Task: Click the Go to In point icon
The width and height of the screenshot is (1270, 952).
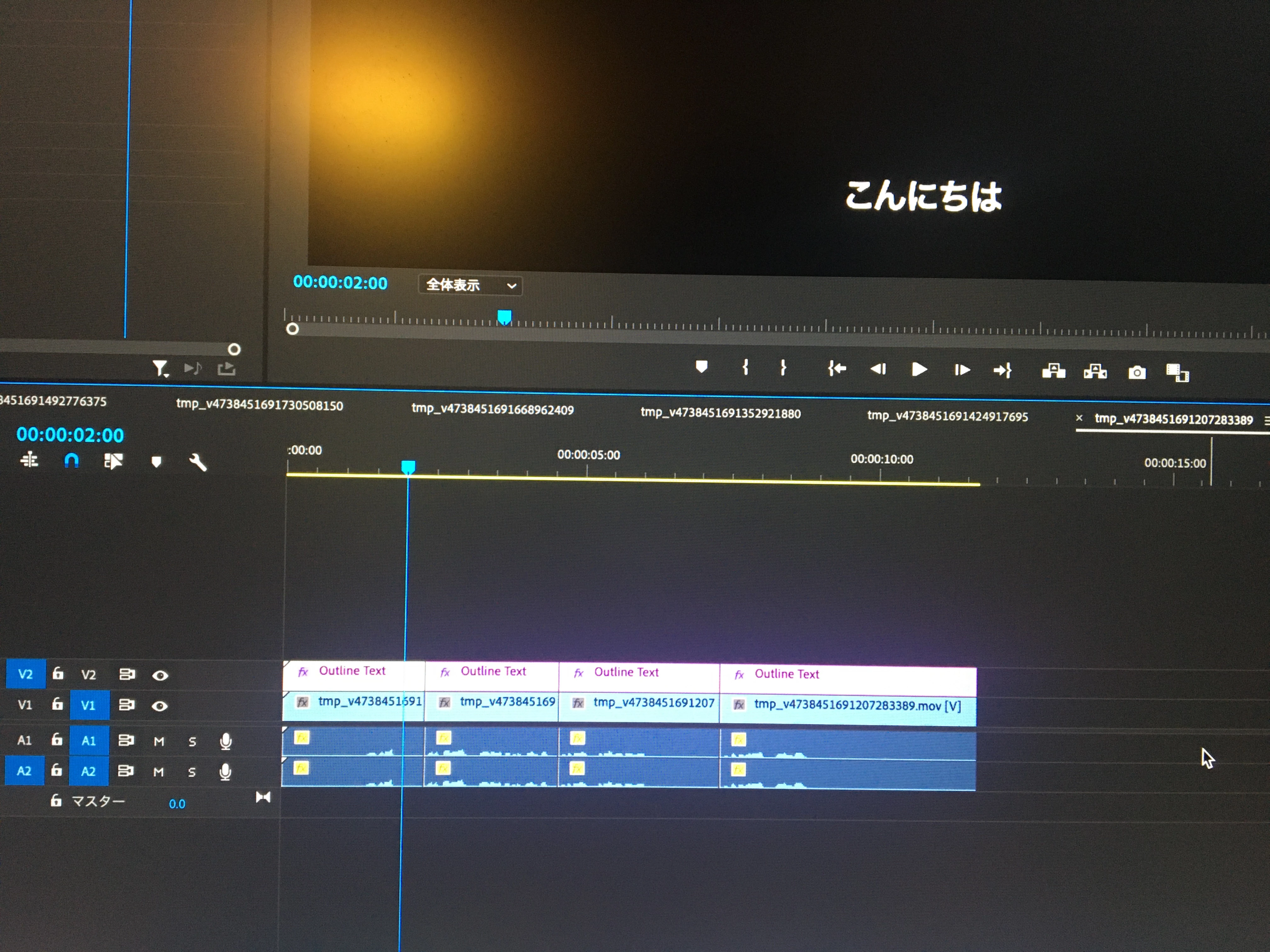Action: click(837, 368)
